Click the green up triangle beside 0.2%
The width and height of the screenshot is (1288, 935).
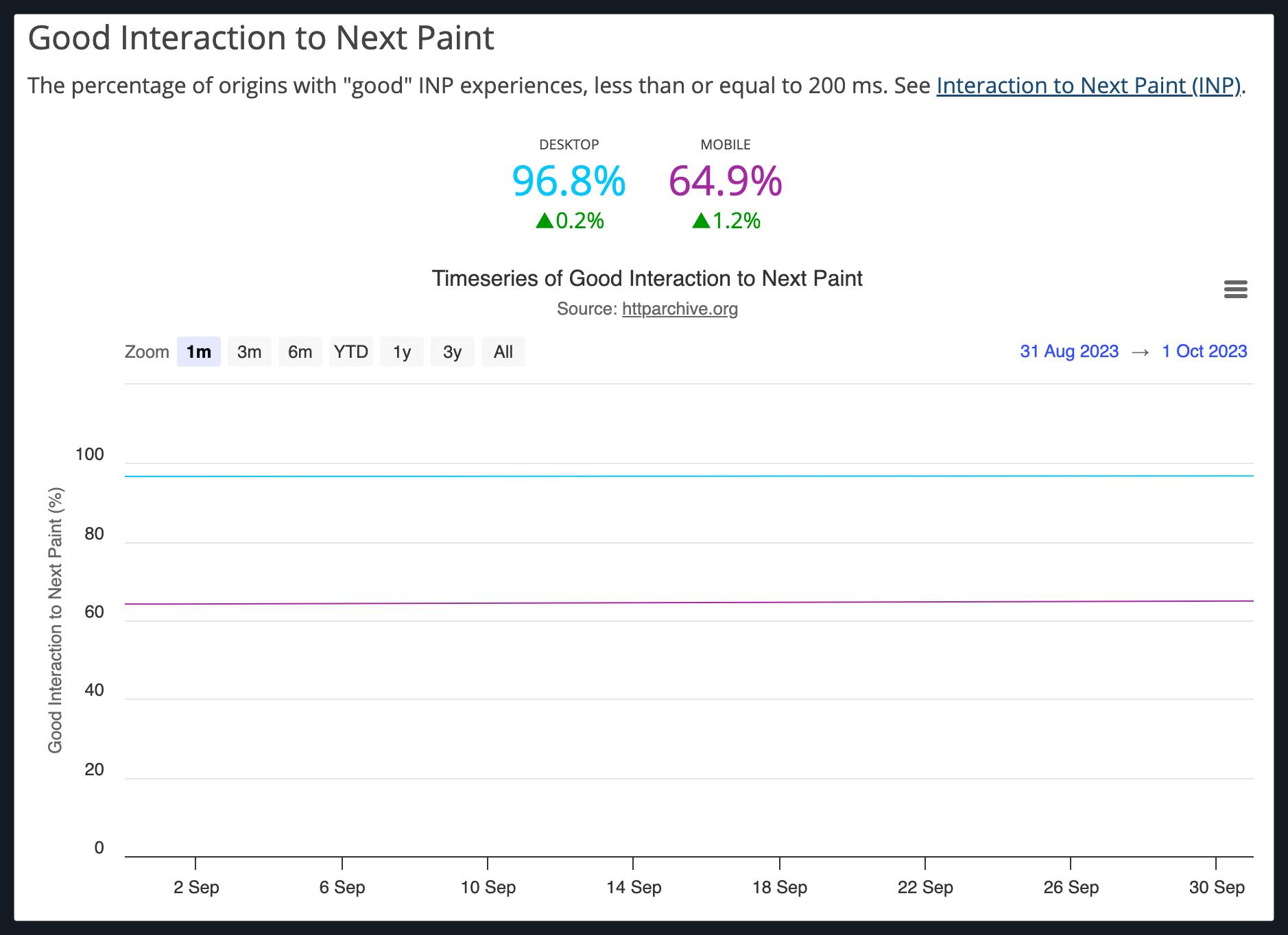tap(545, 221)
